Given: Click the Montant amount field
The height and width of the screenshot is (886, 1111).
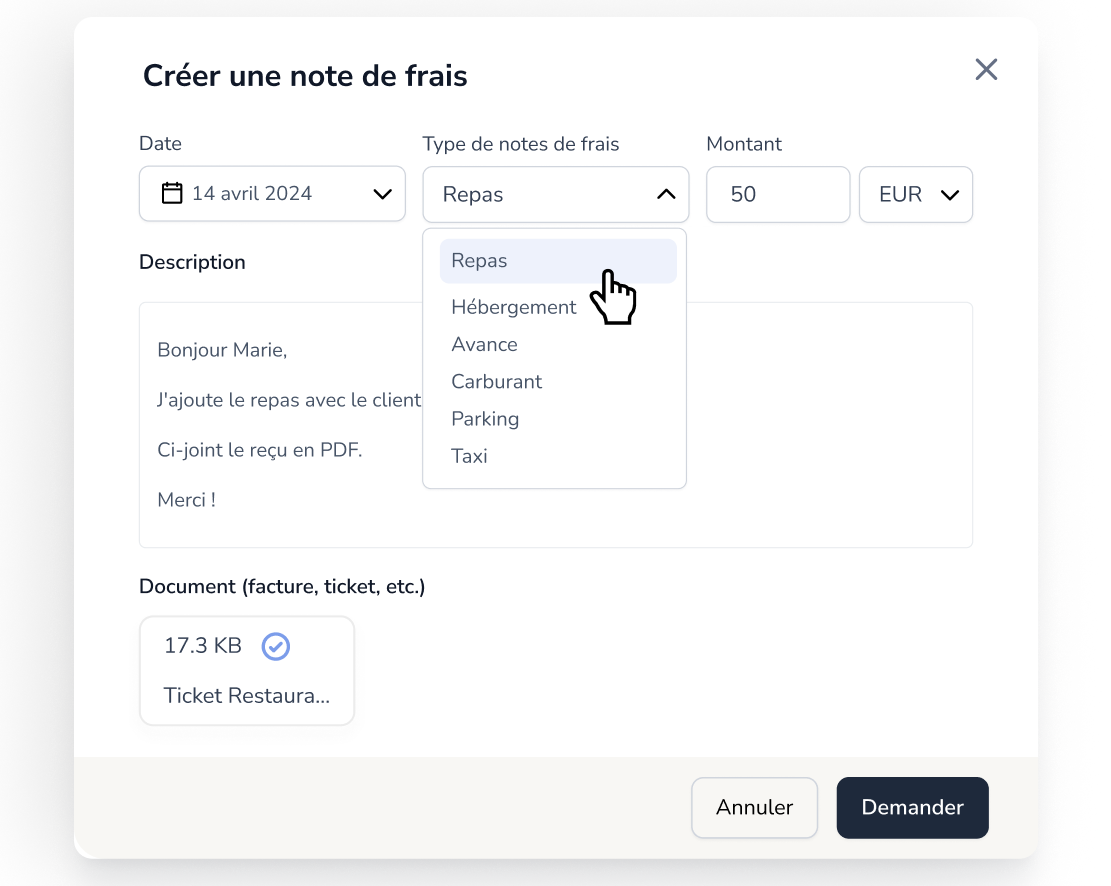Looking at the screenshot, I should (x=778, y=194).
